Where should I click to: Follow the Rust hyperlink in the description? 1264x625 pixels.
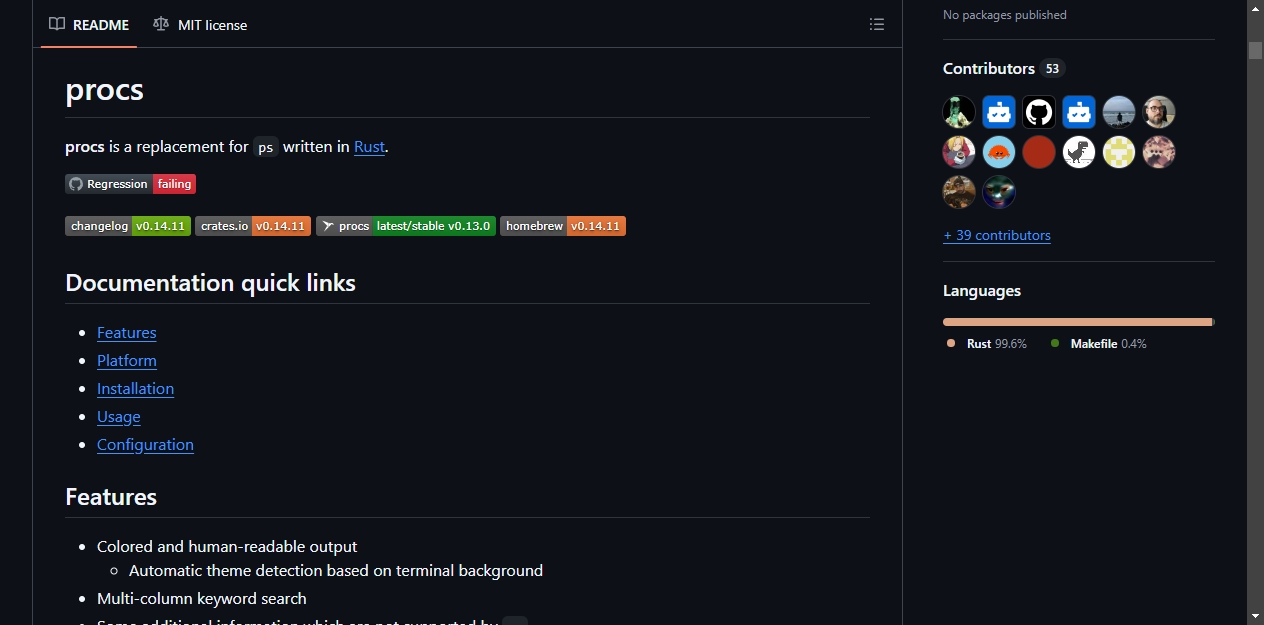pos(369,146)
